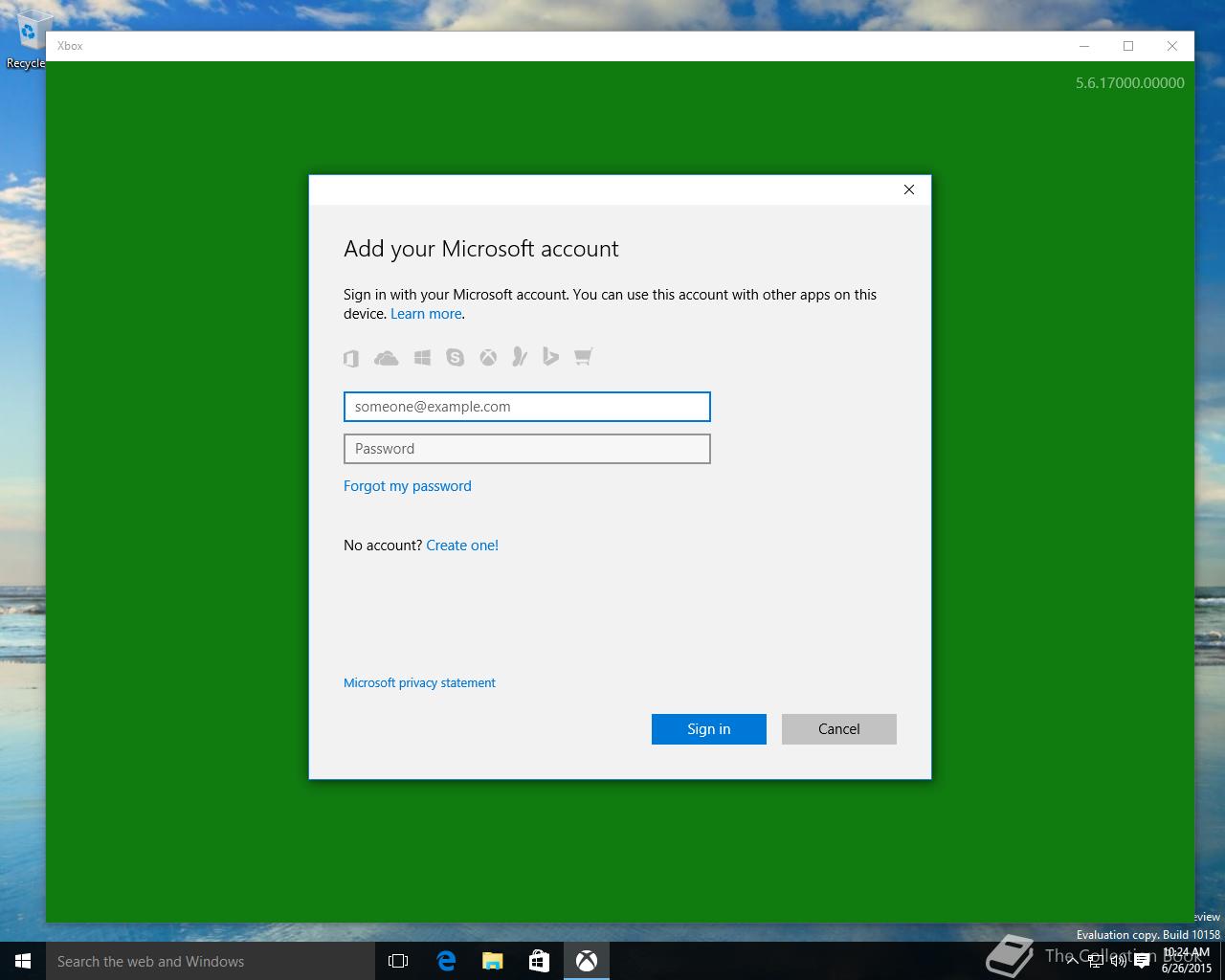This screenshot has width=1225, height=980.
Task: Close the Add your Microsoft account dialog
Action: tap(909, 189)
